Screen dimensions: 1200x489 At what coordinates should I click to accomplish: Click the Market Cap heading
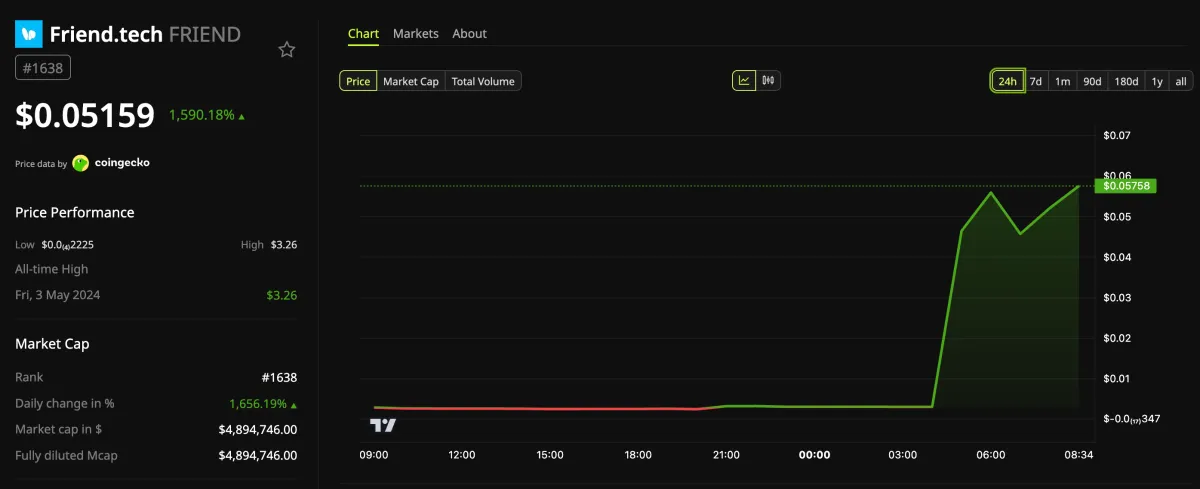52,343
